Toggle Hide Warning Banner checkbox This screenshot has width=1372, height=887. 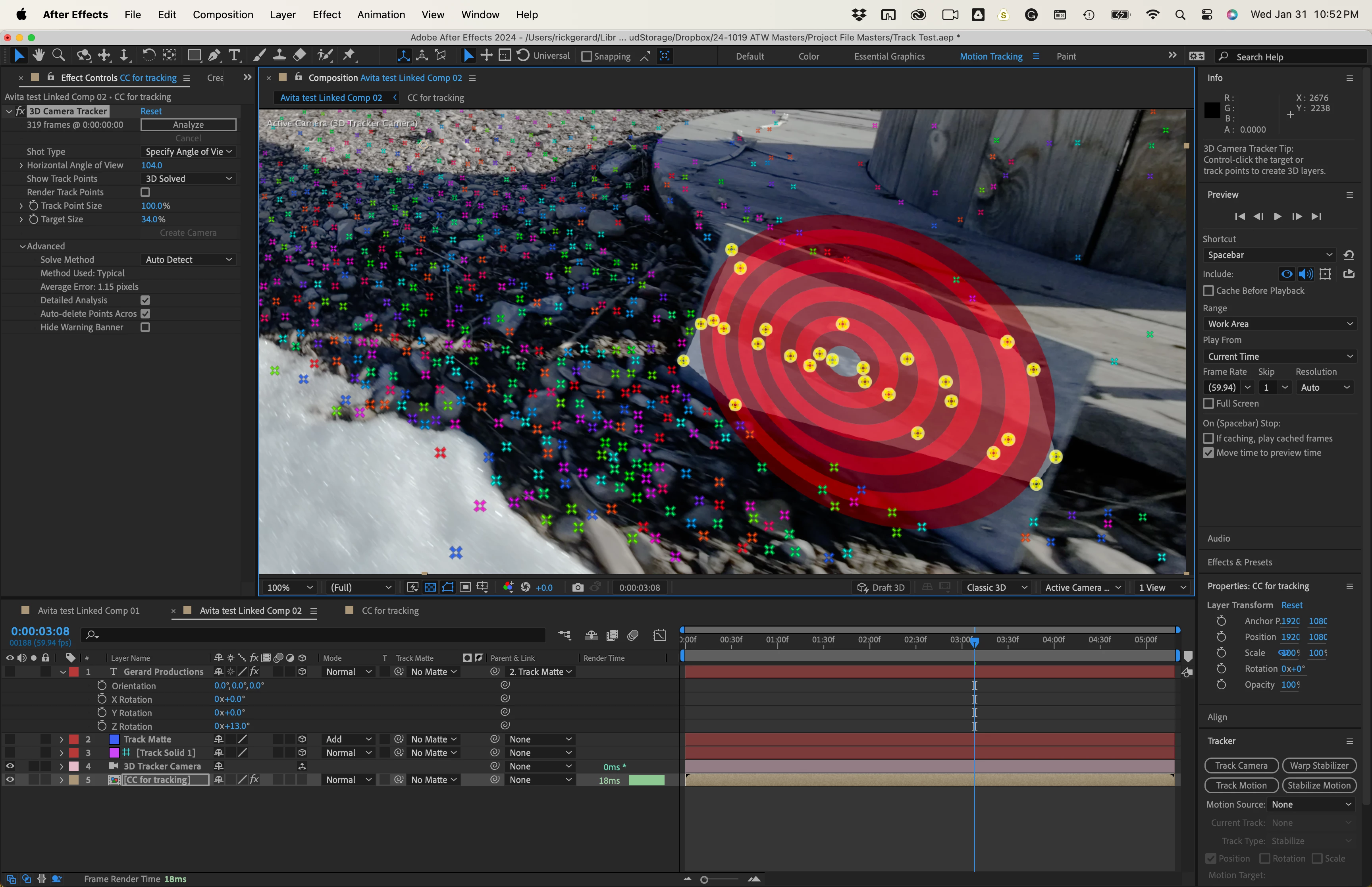[x=145, y=327]
